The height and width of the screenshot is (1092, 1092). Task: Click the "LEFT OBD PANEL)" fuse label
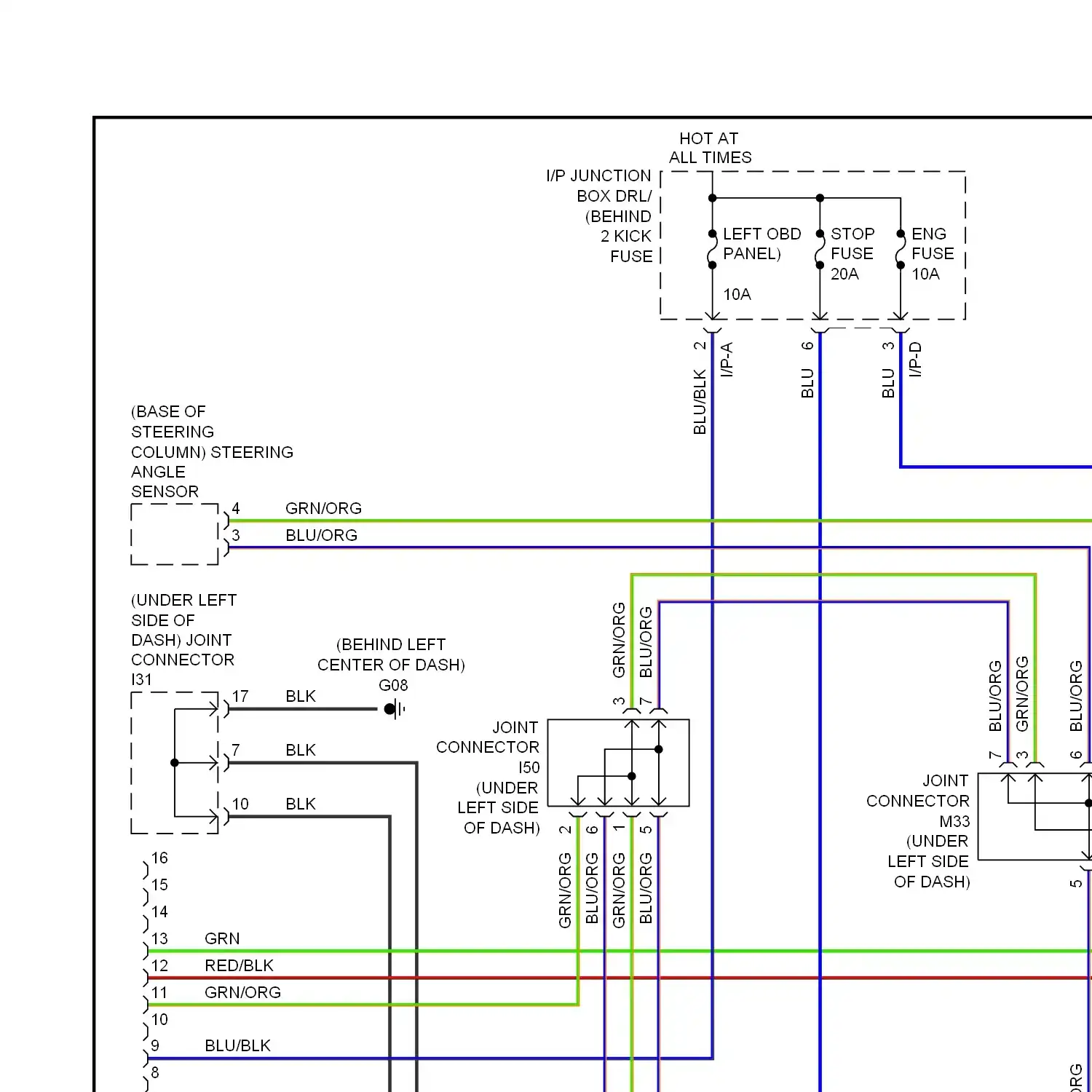coord(761,244)
